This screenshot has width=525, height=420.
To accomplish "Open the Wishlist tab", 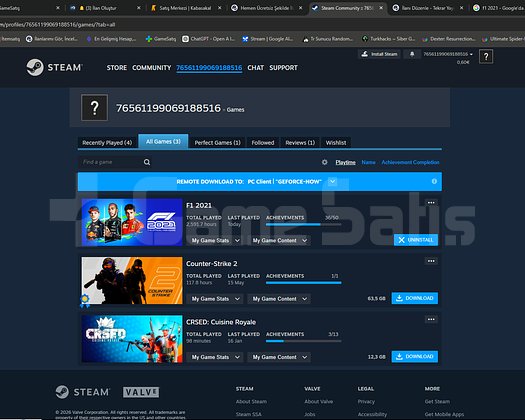I will pyautogui.click(x=336, y=143).
